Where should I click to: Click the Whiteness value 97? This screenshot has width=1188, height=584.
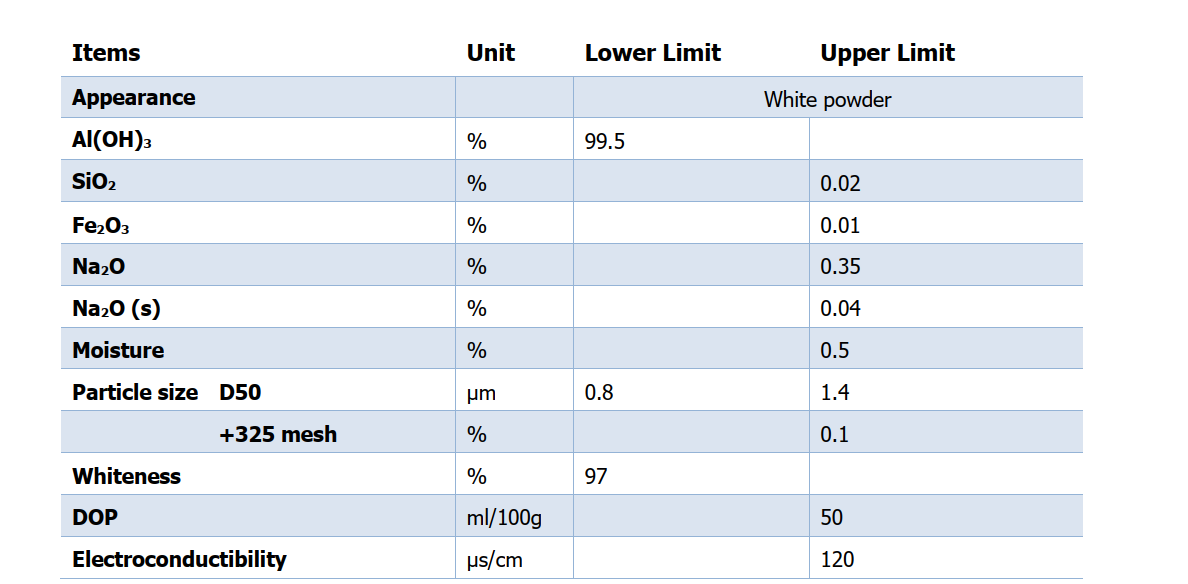point(596,476)
